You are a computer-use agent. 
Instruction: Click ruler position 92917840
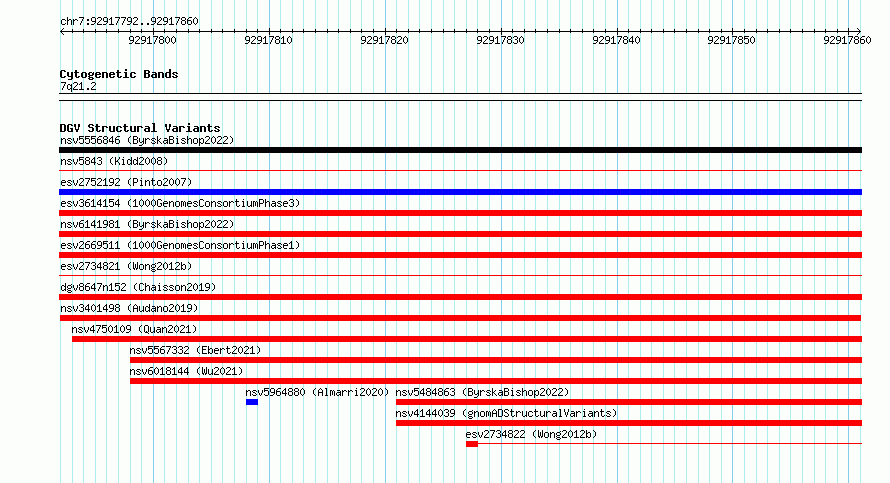coord(616,40)
